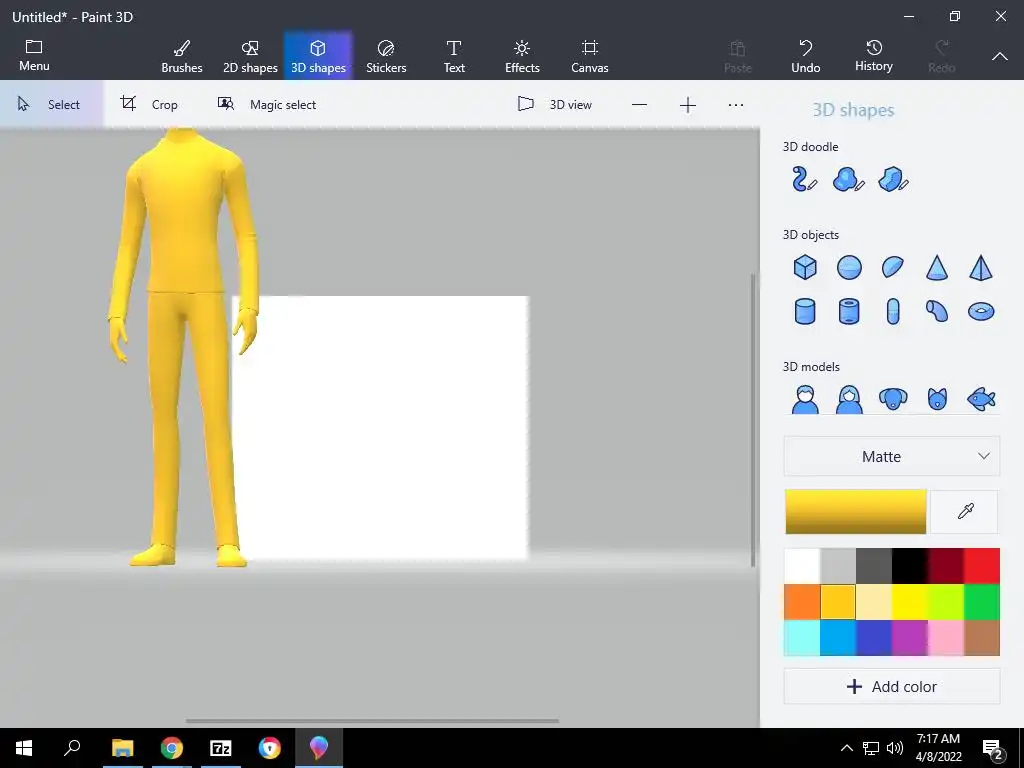Undo the last action

(806, 56)
